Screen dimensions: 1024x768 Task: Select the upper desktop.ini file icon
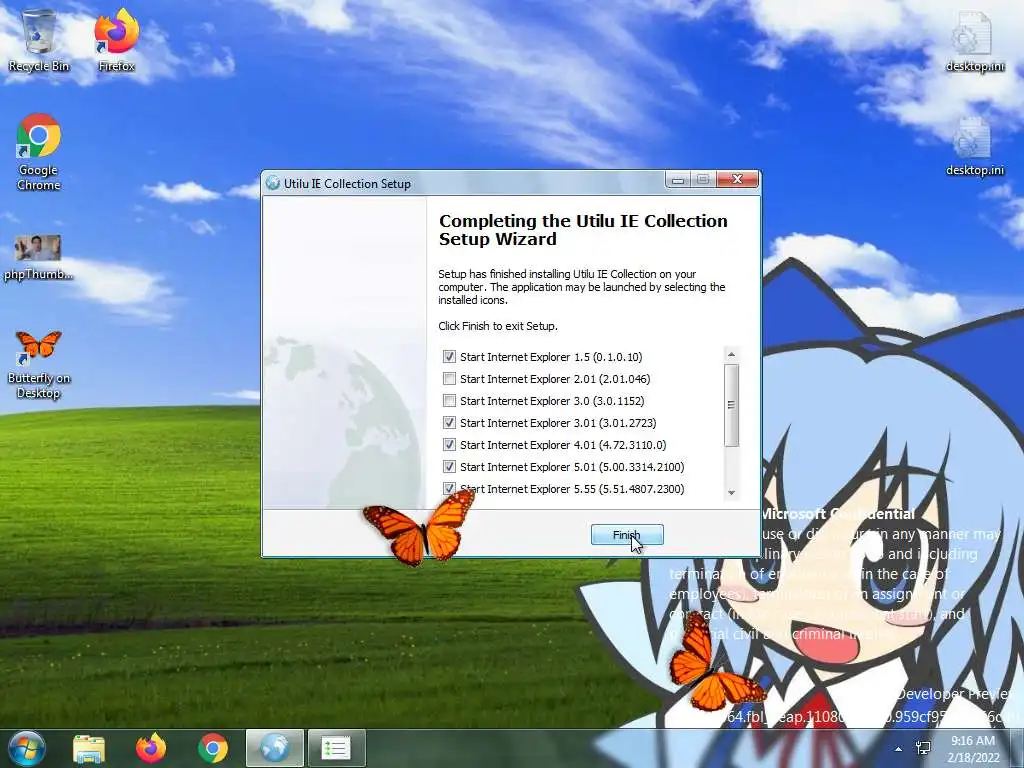click(974, 42)
